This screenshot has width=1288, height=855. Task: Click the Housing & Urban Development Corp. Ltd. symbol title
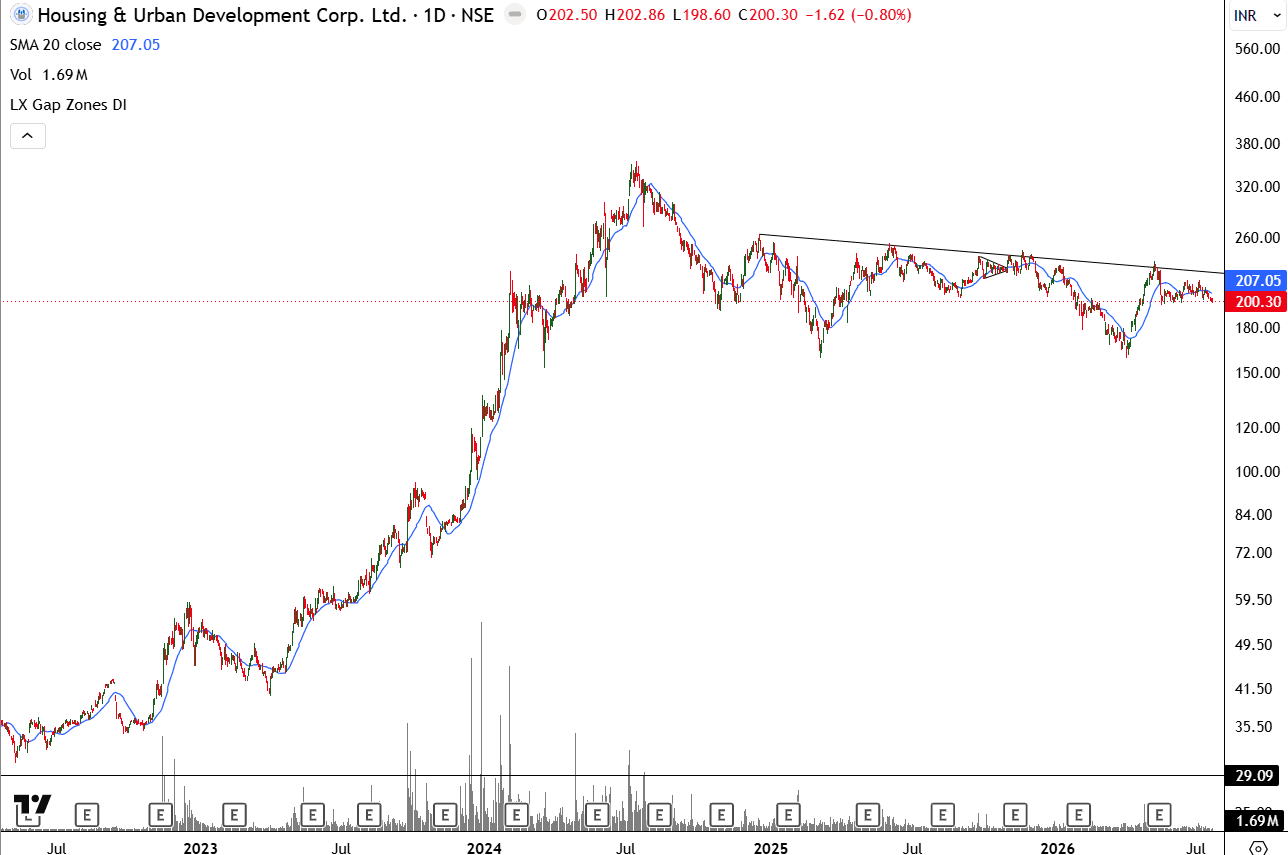coord(220,16)
